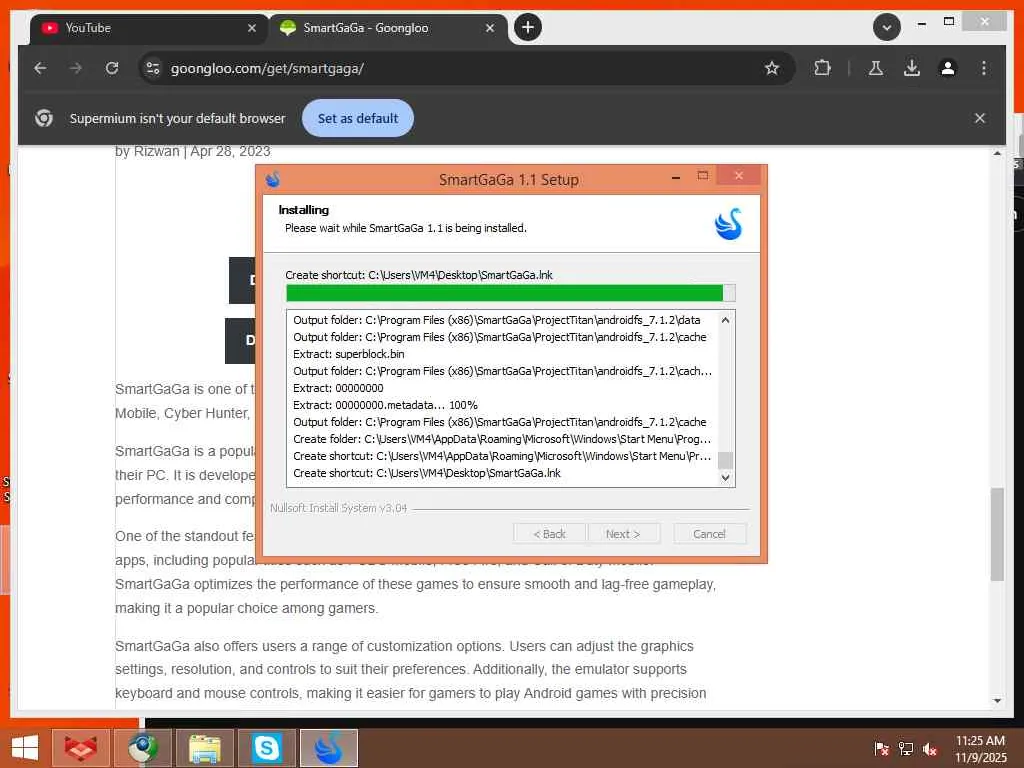Minimize the SmartGaGa Setup window
Viewport: 1024px width, 768px height.
click(x=676, y=176)
